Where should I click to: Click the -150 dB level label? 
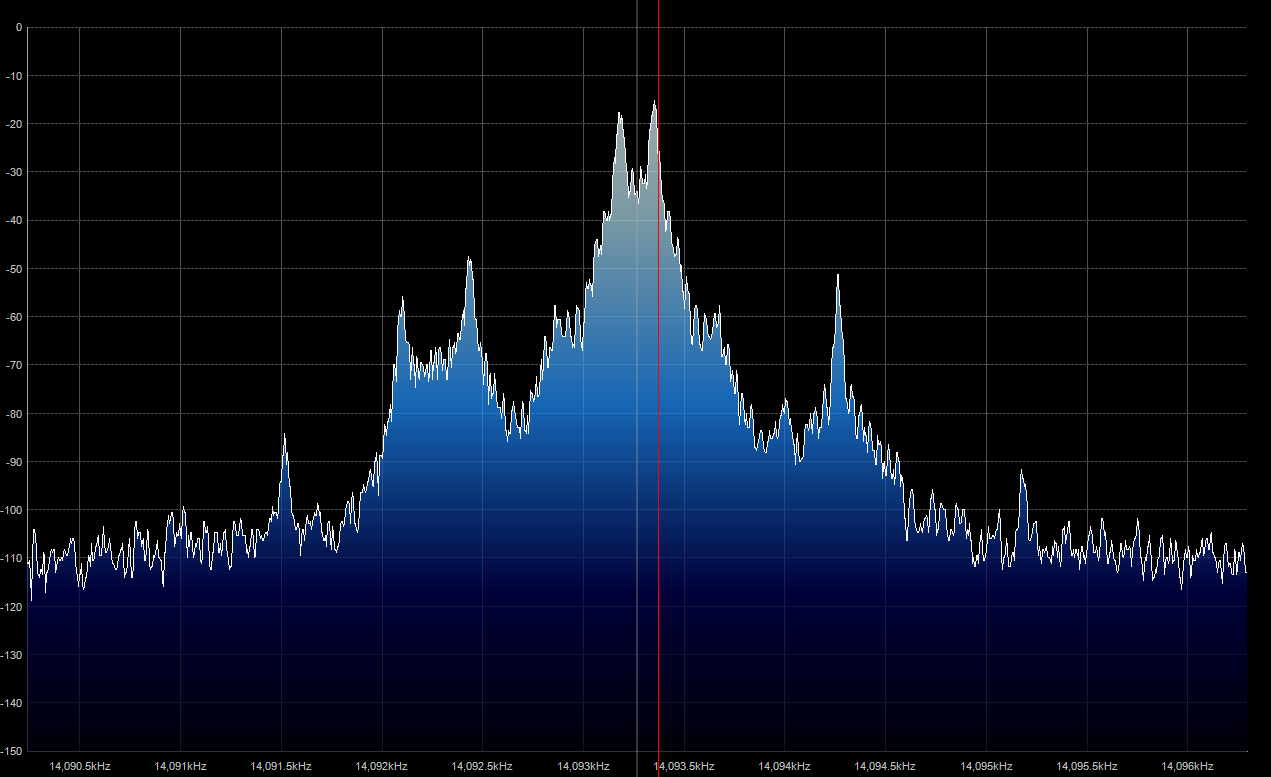(13, 751)
